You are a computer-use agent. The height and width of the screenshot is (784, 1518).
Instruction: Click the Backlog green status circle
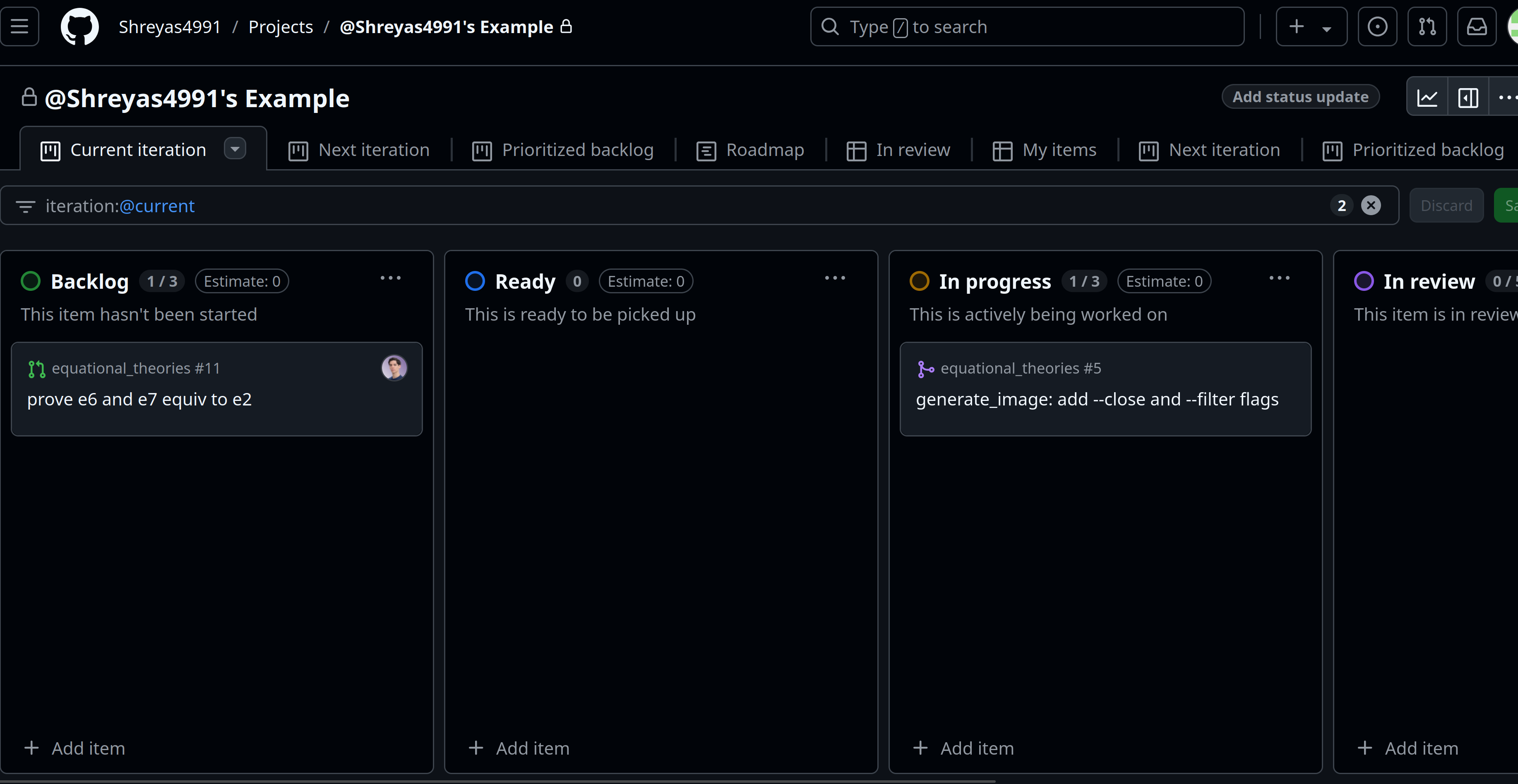[31, 281]
